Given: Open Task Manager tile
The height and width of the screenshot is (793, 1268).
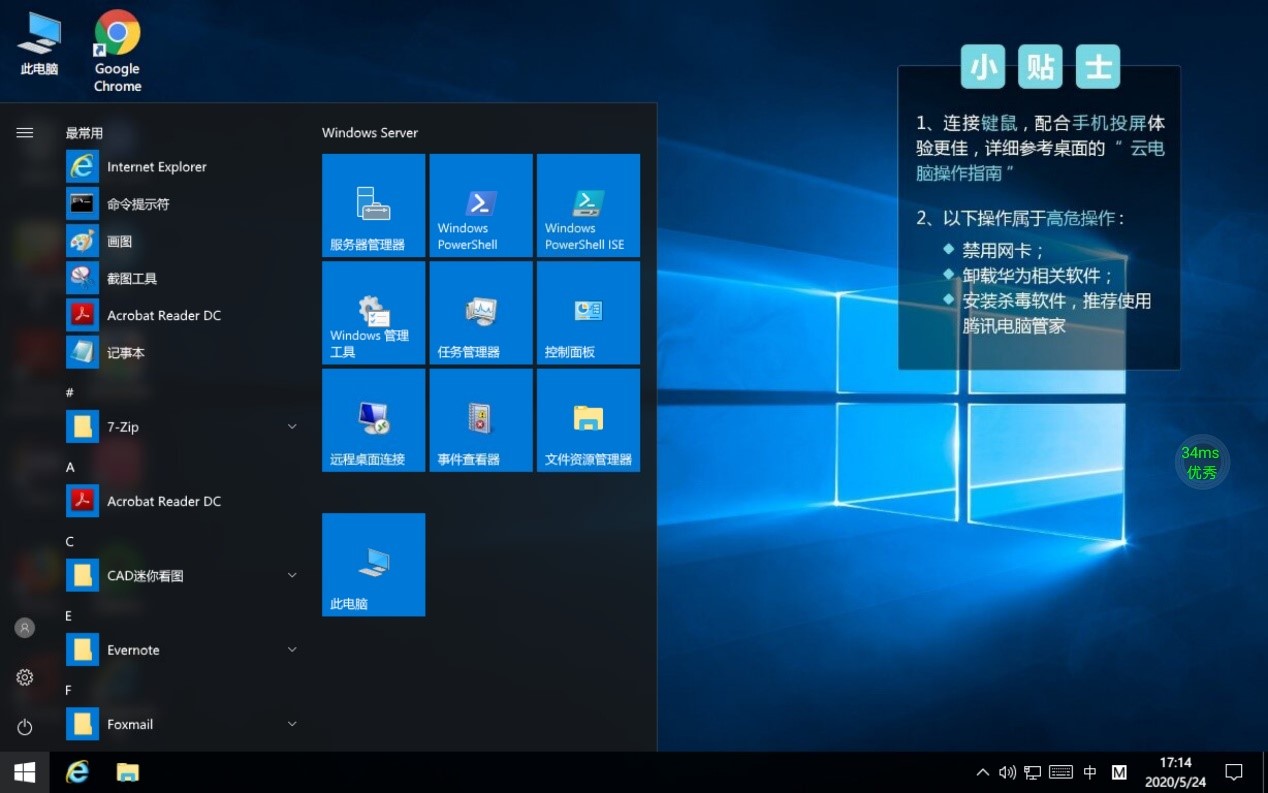Looking at the screenshot, I should click(x=480, y=312).
